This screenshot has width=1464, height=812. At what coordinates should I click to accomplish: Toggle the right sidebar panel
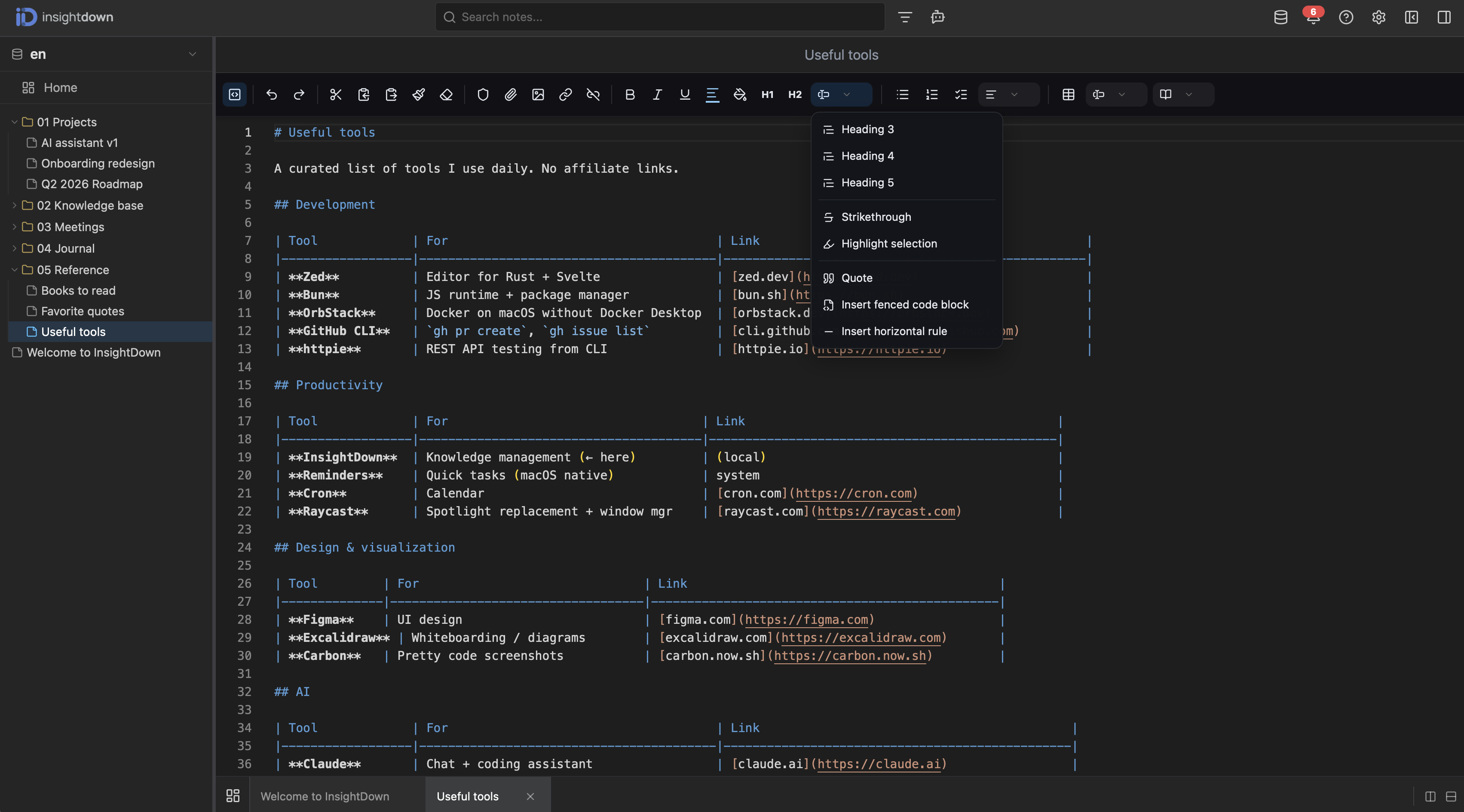pos(1444,17)
